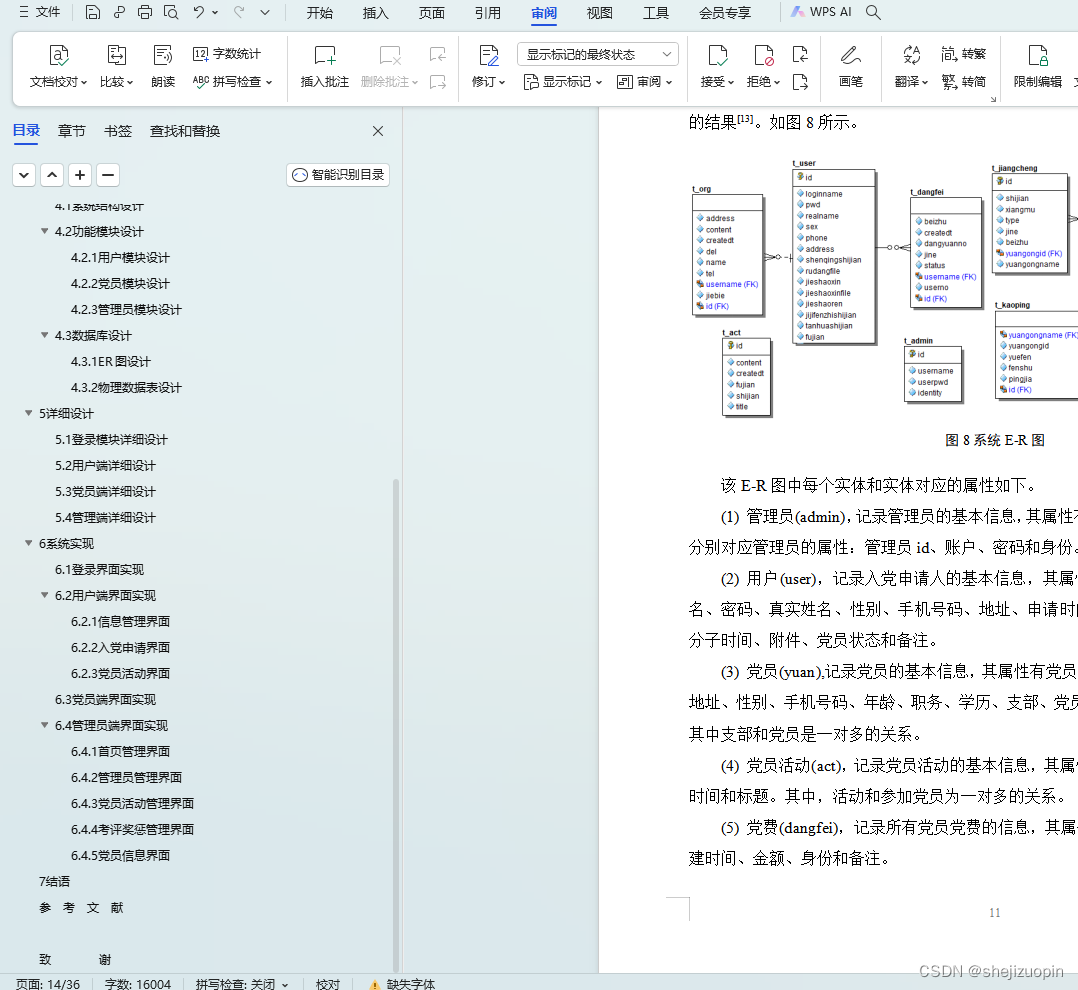Switch to the 页面 ribbon tab
This screenshot has width=1078, height=990.
pos(432,13)
